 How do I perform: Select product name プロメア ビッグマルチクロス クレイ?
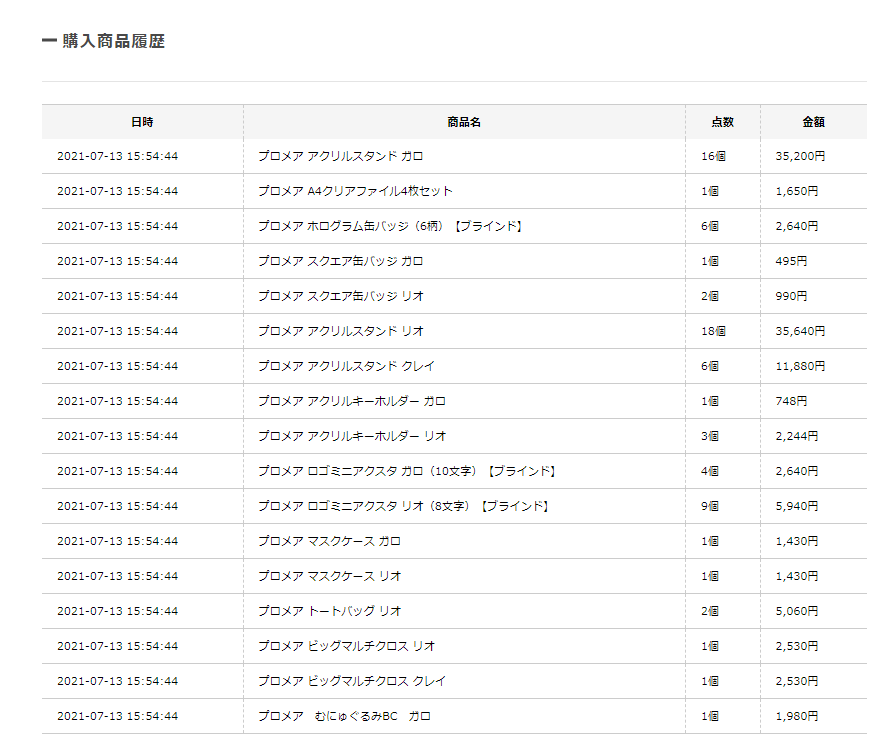coord(352,681)
